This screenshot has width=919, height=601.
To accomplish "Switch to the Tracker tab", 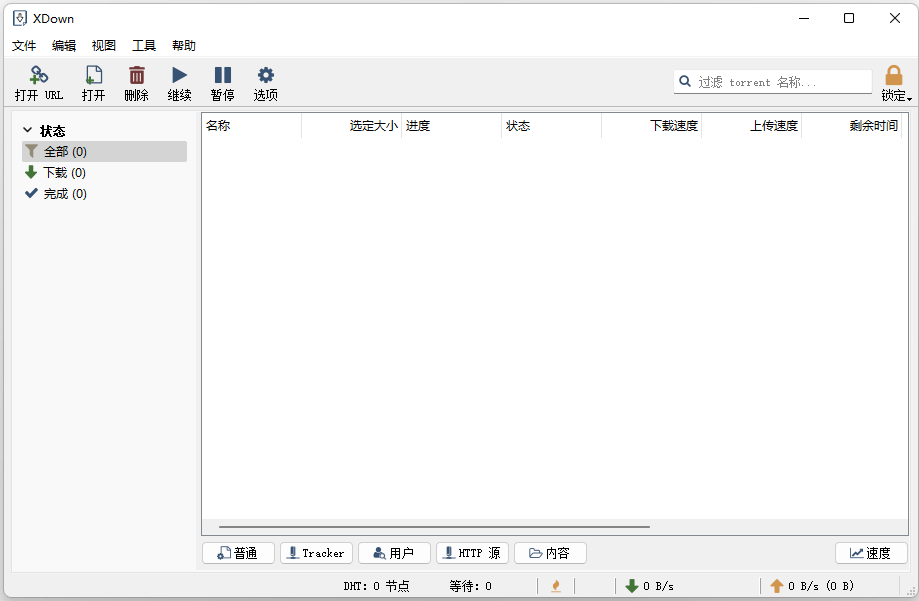I will pos(316,552).
